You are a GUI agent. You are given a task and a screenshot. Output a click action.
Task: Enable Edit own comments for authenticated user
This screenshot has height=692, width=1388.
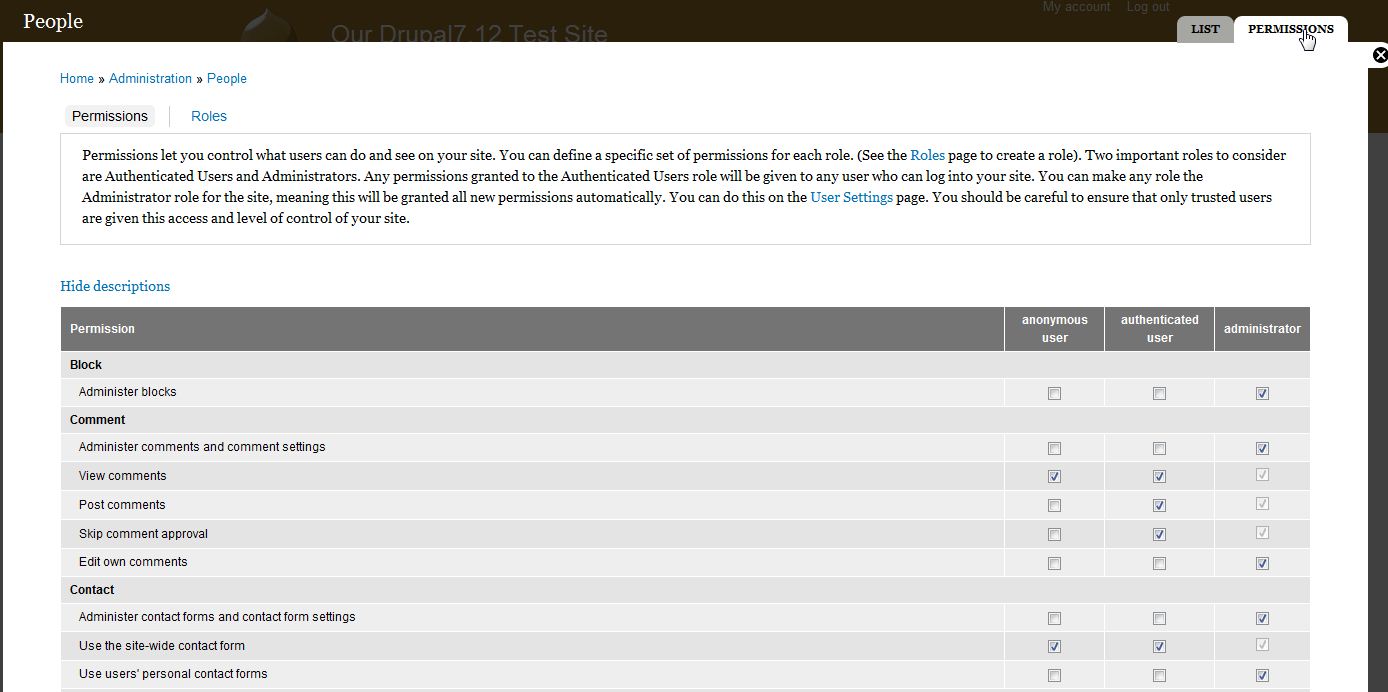[1159, 564]
